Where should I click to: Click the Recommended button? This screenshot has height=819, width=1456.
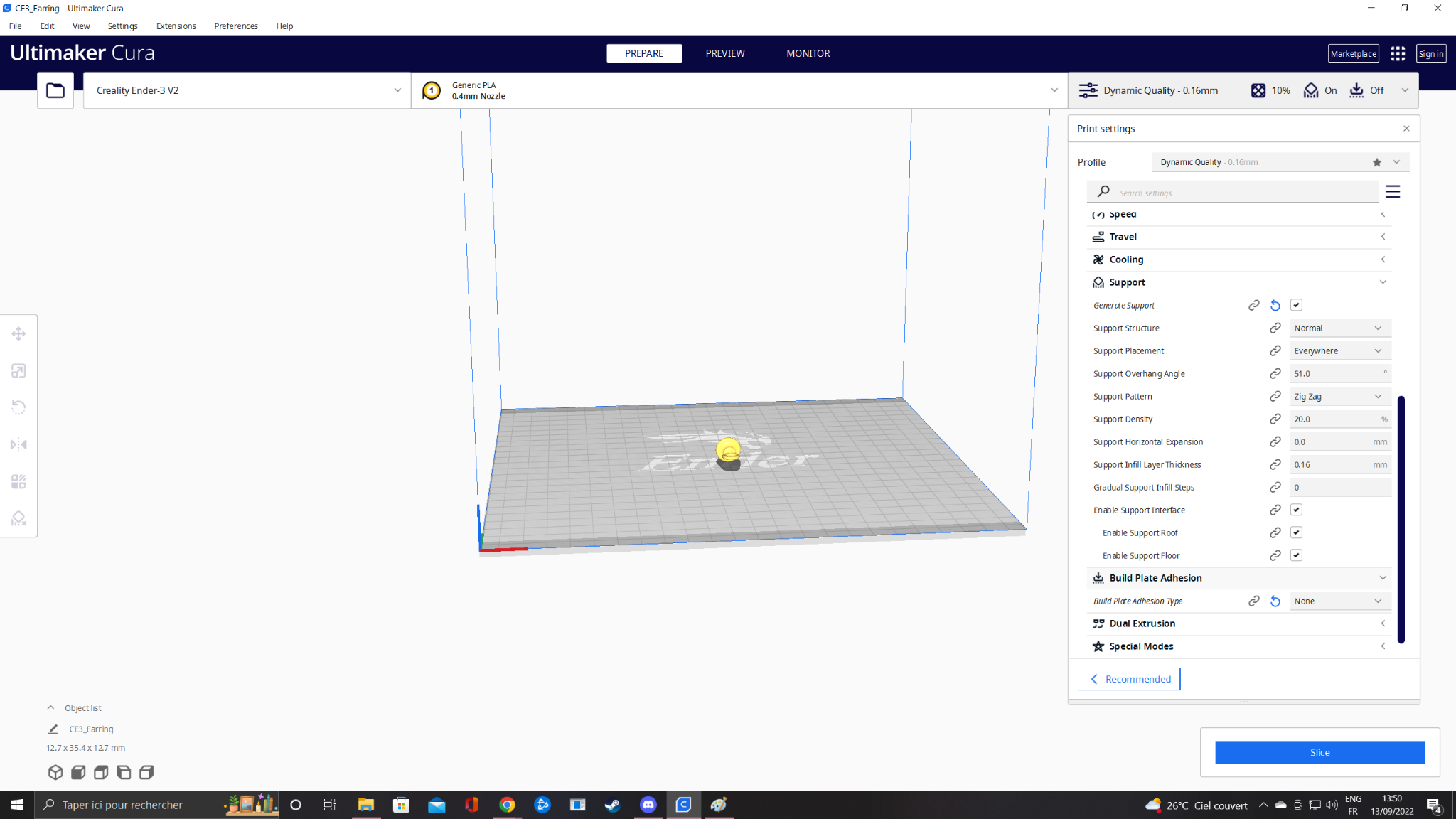point(1129,679)
